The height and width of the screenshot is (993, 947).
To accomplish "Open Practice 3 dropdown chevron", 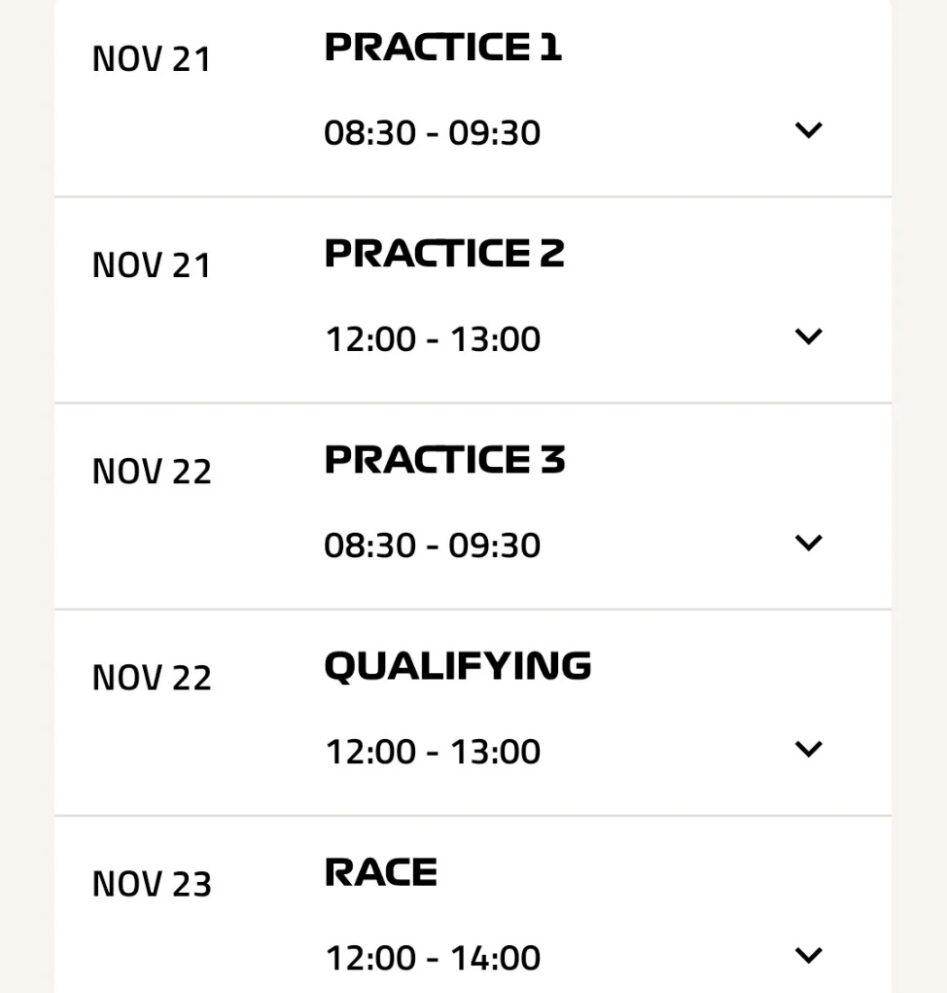I will pos(808,542).
